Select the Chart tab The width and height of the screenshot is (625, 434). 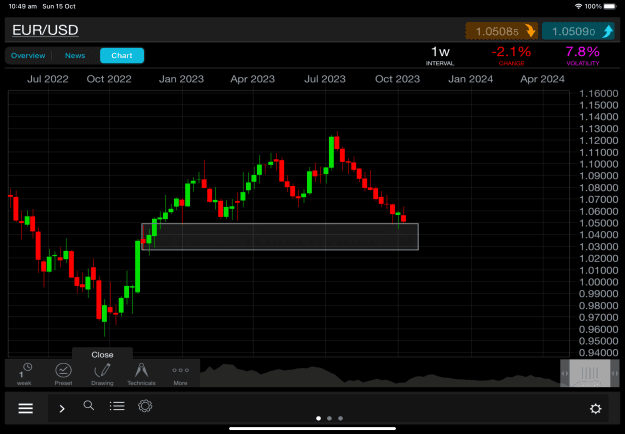(x=122, y=55)
